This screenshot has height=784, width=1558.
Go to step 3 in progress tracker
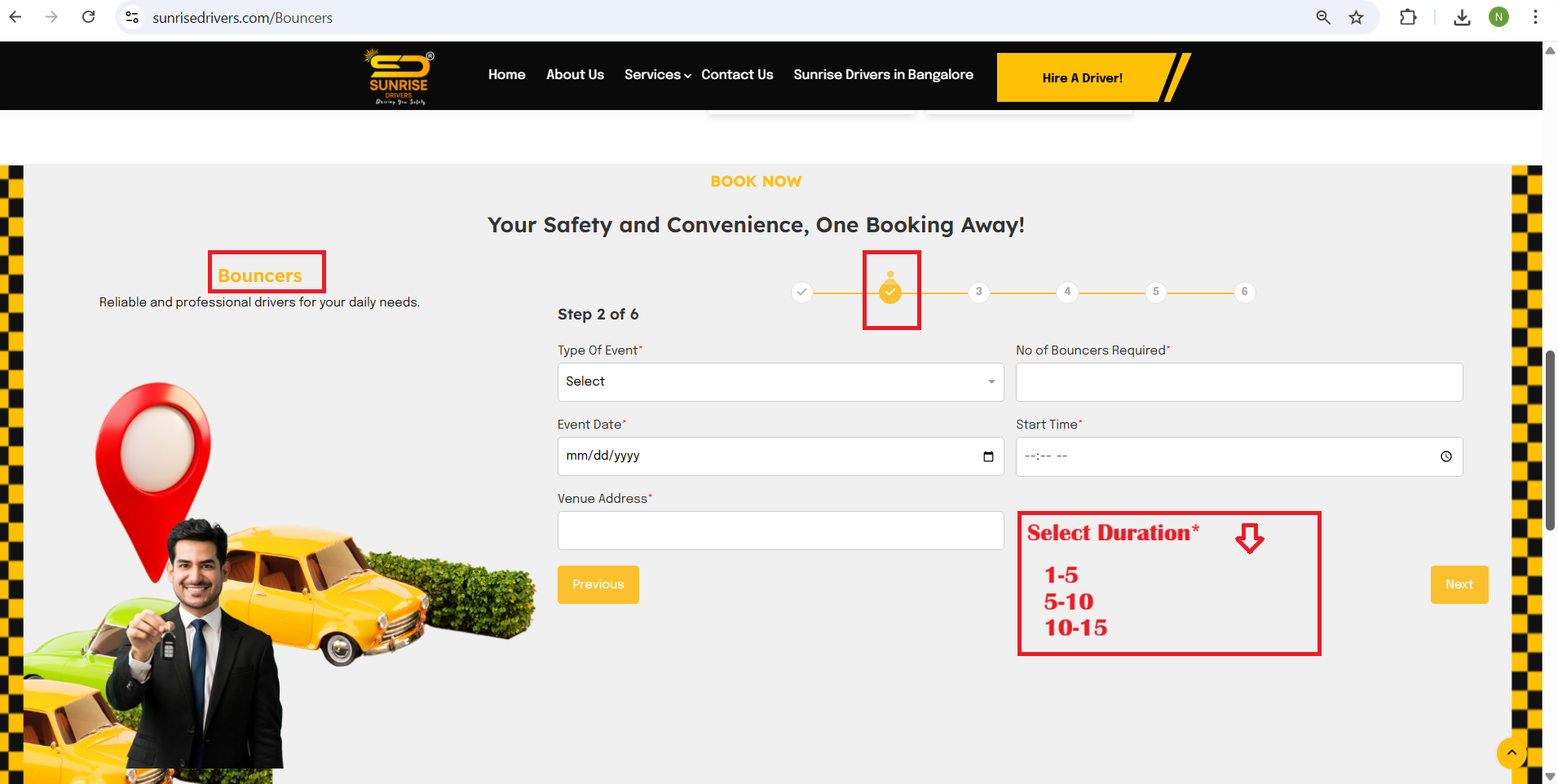pyautogui.click(x=978, y=292)
